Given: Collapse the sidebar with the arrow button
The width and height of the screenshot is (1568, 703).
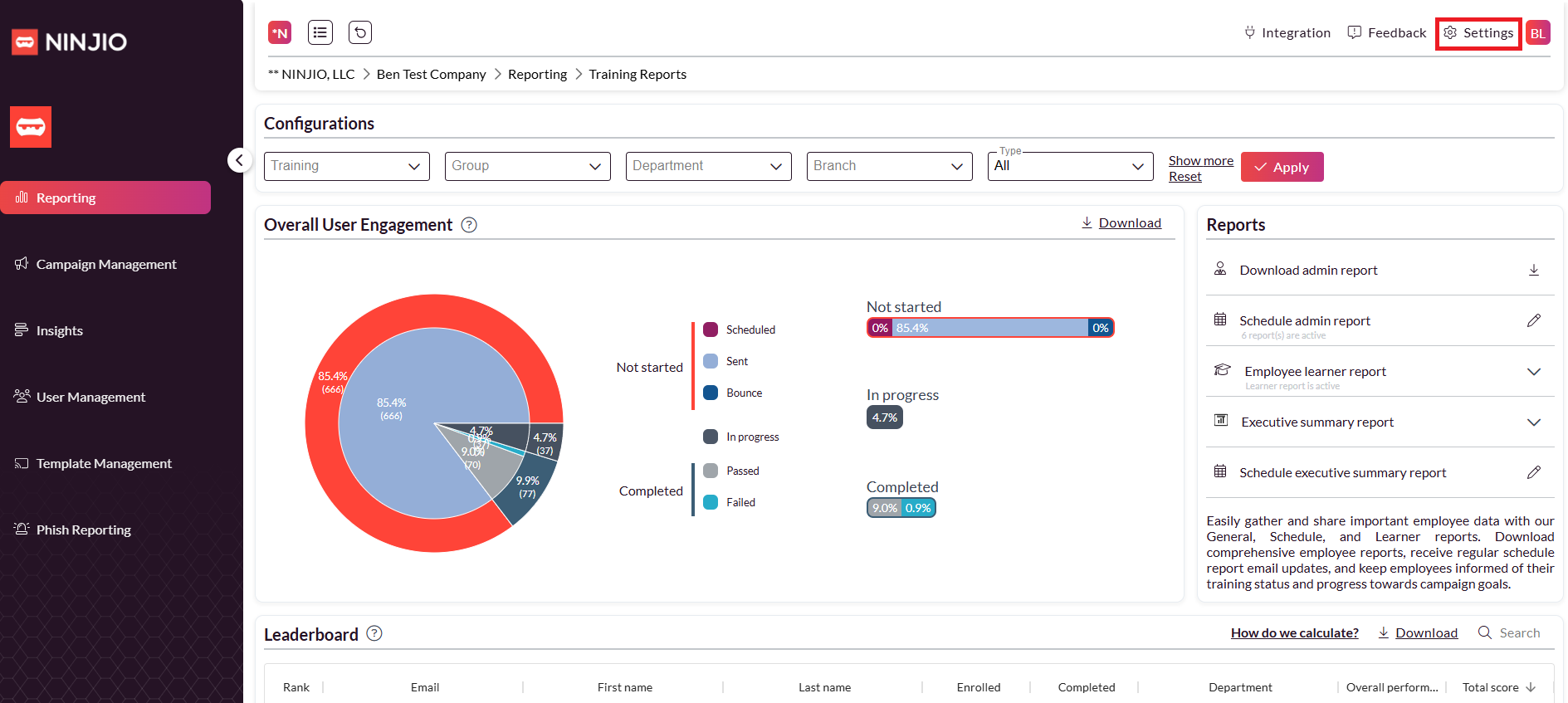Looking at the screenshot, I should [x=239, y=160].
